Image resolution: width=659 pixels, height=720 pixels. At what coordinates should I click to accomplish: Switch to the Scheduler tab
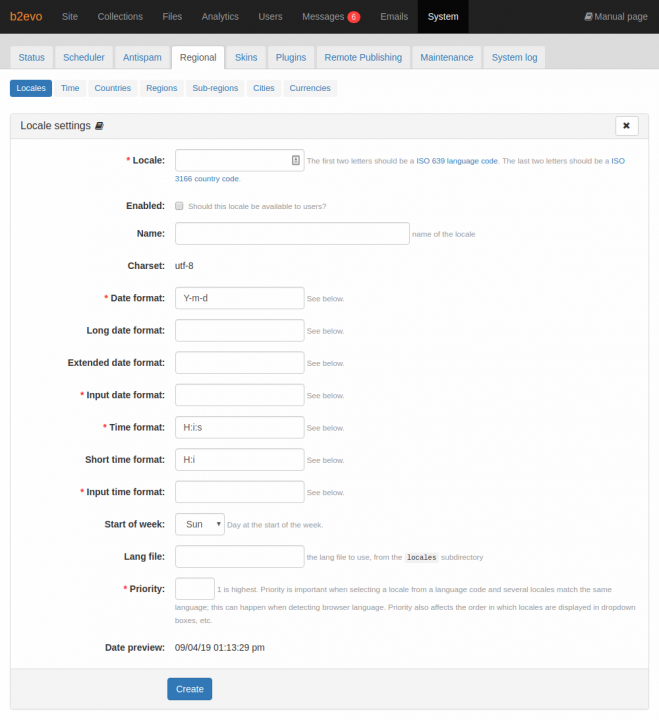pyautogui.click(x=84, y=57)
